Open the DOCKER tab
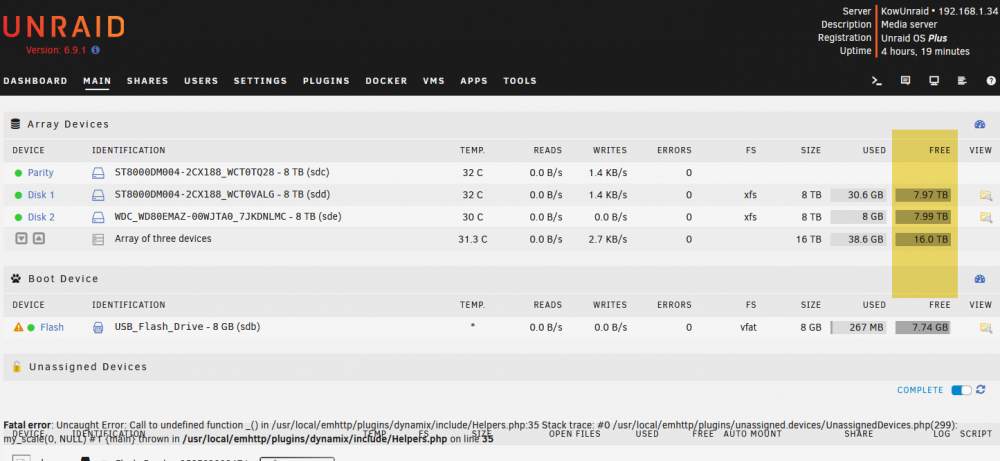 click(386, 81)
